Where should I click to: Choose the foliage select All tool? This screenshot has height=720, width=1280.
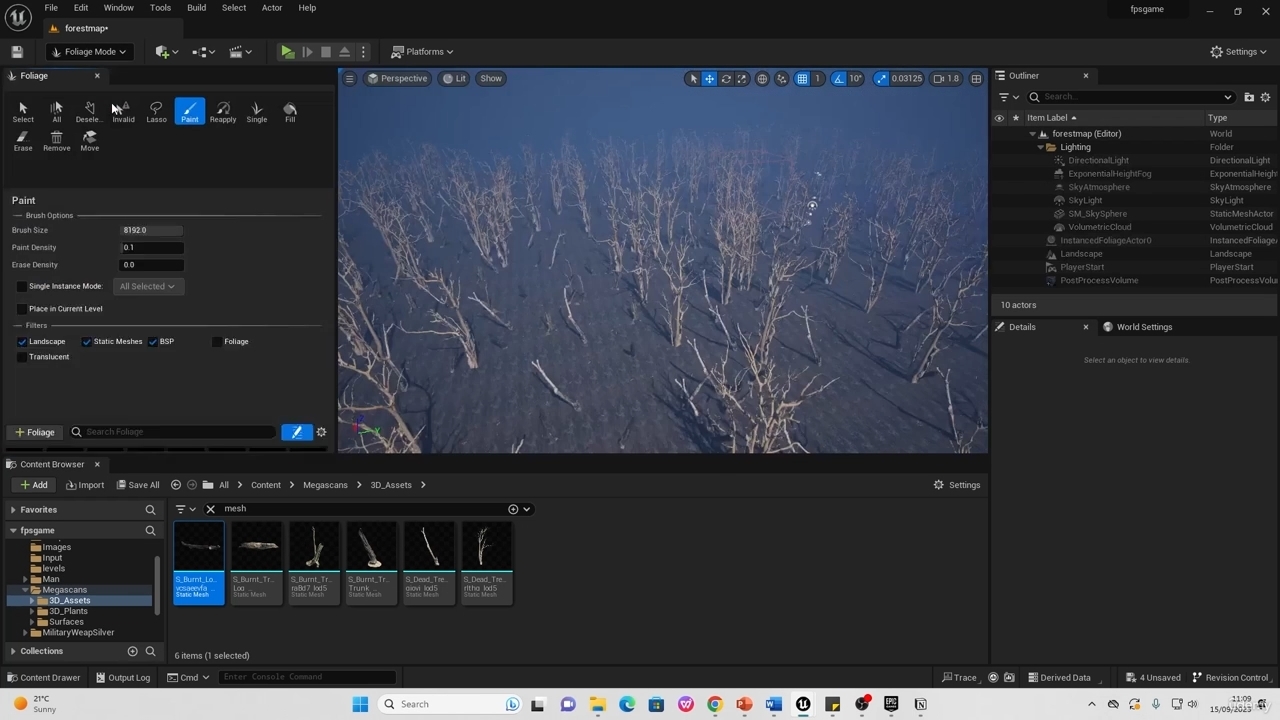tap(57, 112)
